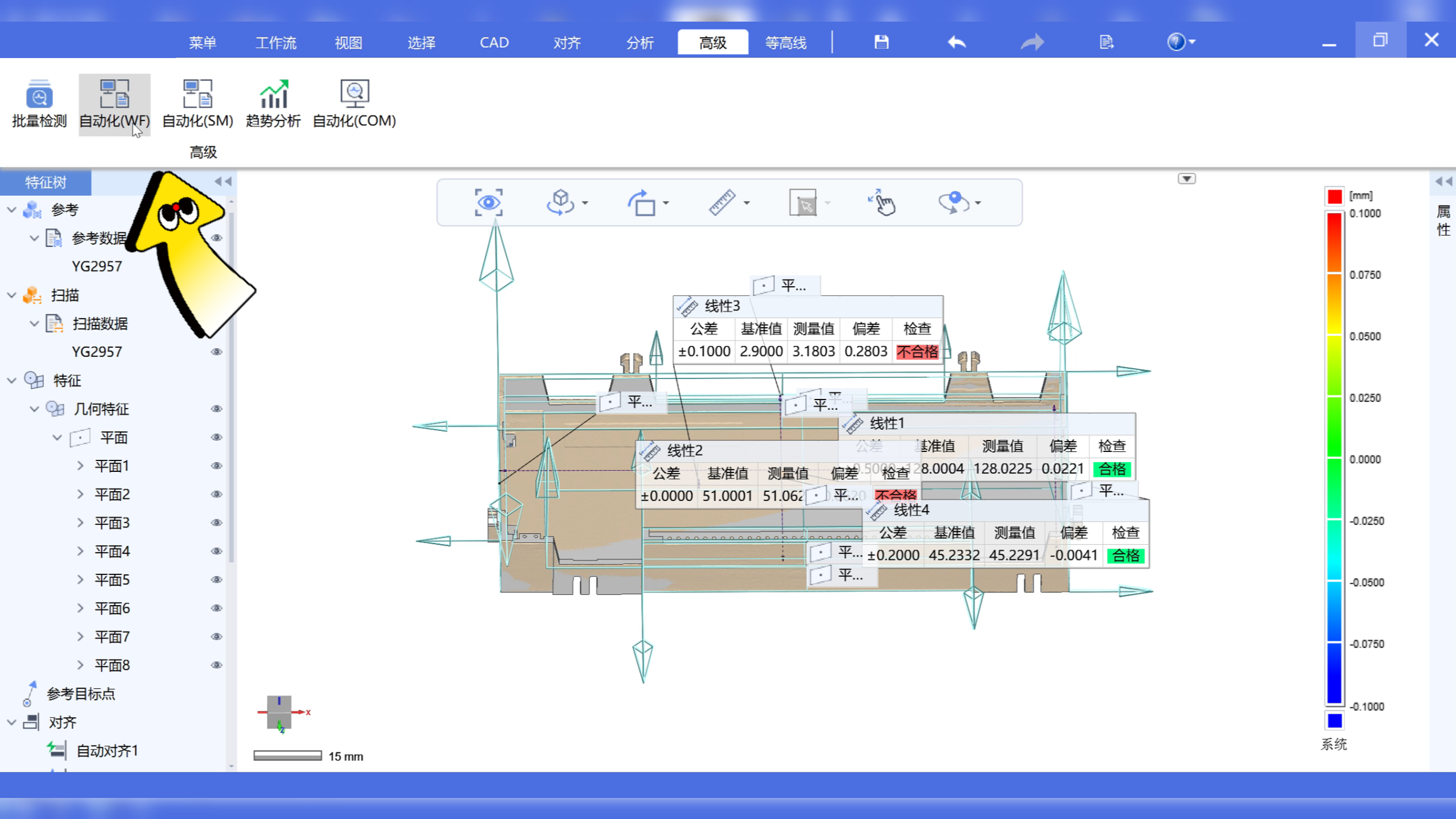Select the 特征树 panel tab
1456x819 pixels.
click(46, 182)
